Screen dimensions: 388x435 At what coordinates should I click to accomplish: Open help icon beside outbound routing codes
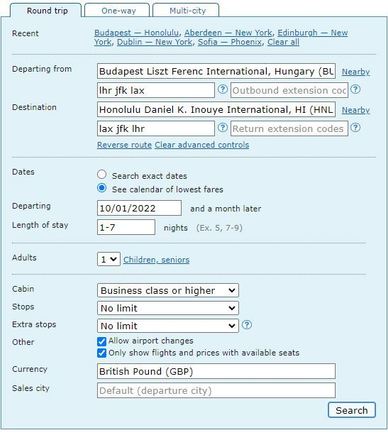coord(222,89)
